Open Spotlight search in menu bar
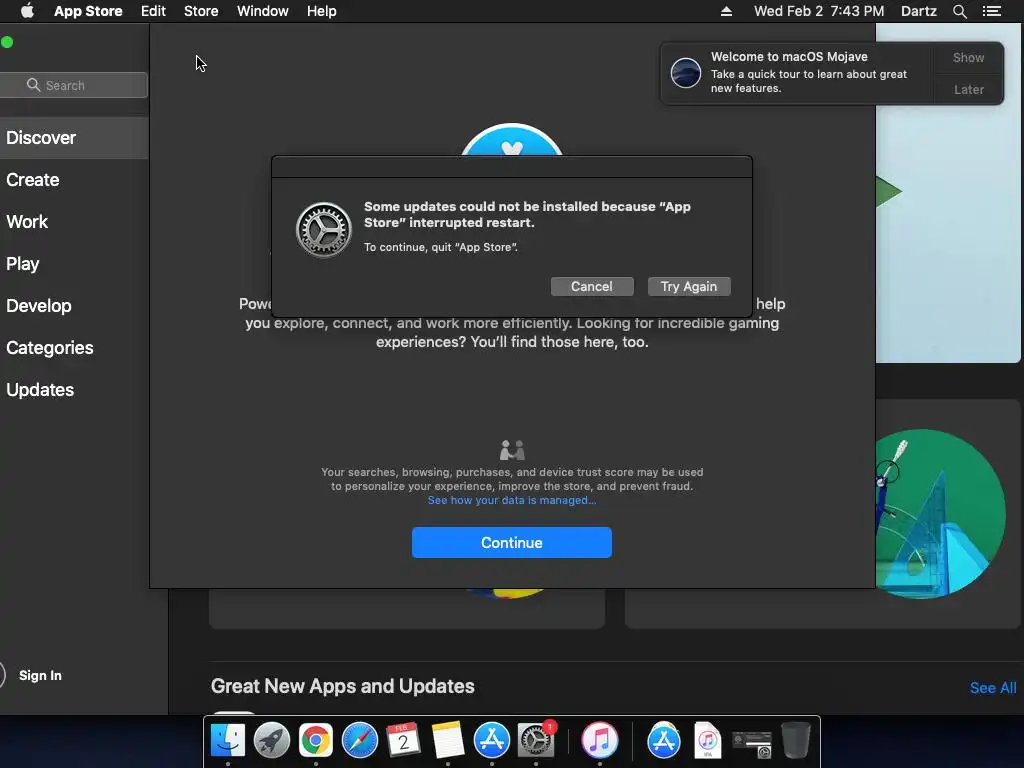This screenshot has width=1024, height=768. pos(959,11)
